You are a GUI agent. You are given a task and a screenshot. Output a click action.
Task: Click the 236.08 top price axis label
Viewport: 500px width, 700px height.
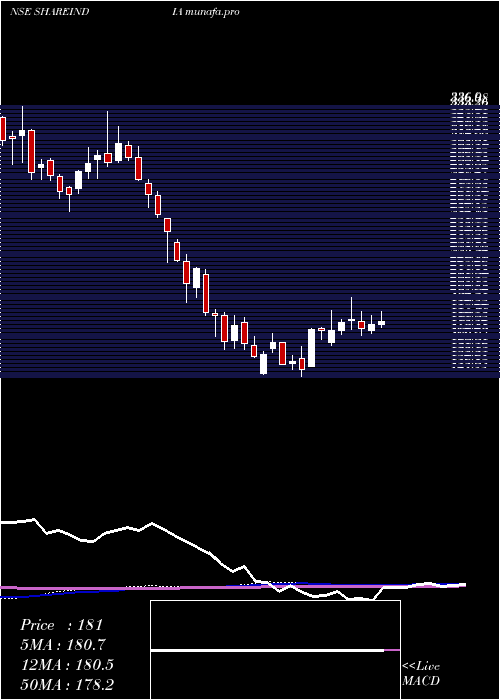[x=469, y=96]
